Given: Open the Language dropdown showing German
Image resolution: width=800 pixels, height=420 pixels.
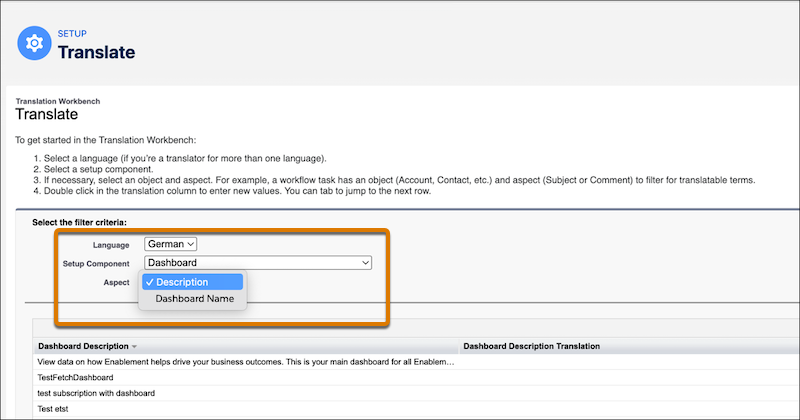Looking at the screenshot, I should coord(171,243).
